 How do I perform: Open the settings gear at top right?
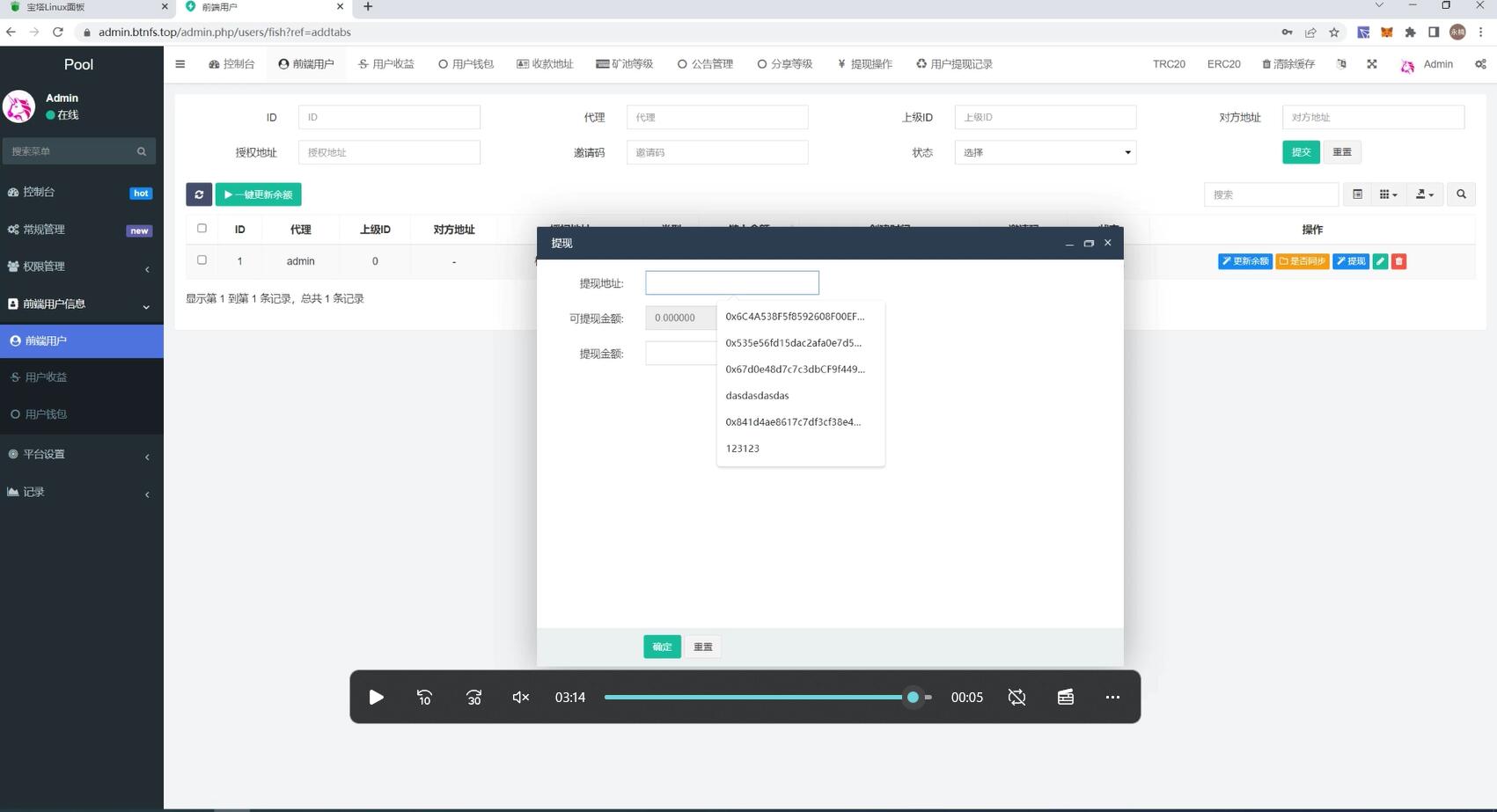pos(1480,63)
